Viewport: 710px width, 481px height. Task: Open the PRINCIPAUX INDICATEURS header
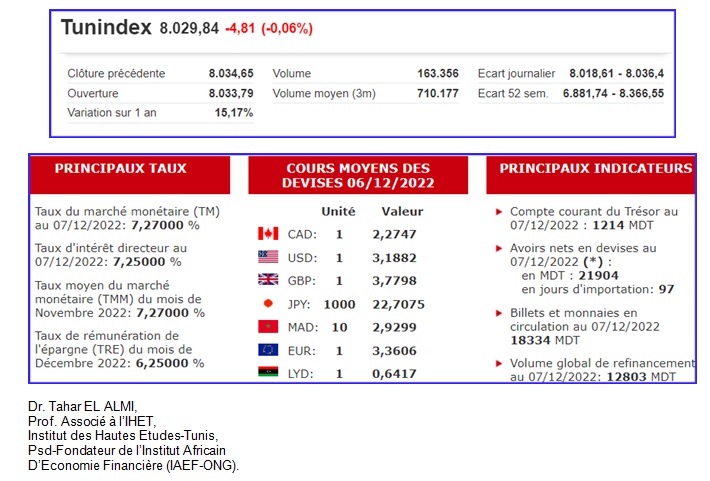pos(596,169)
